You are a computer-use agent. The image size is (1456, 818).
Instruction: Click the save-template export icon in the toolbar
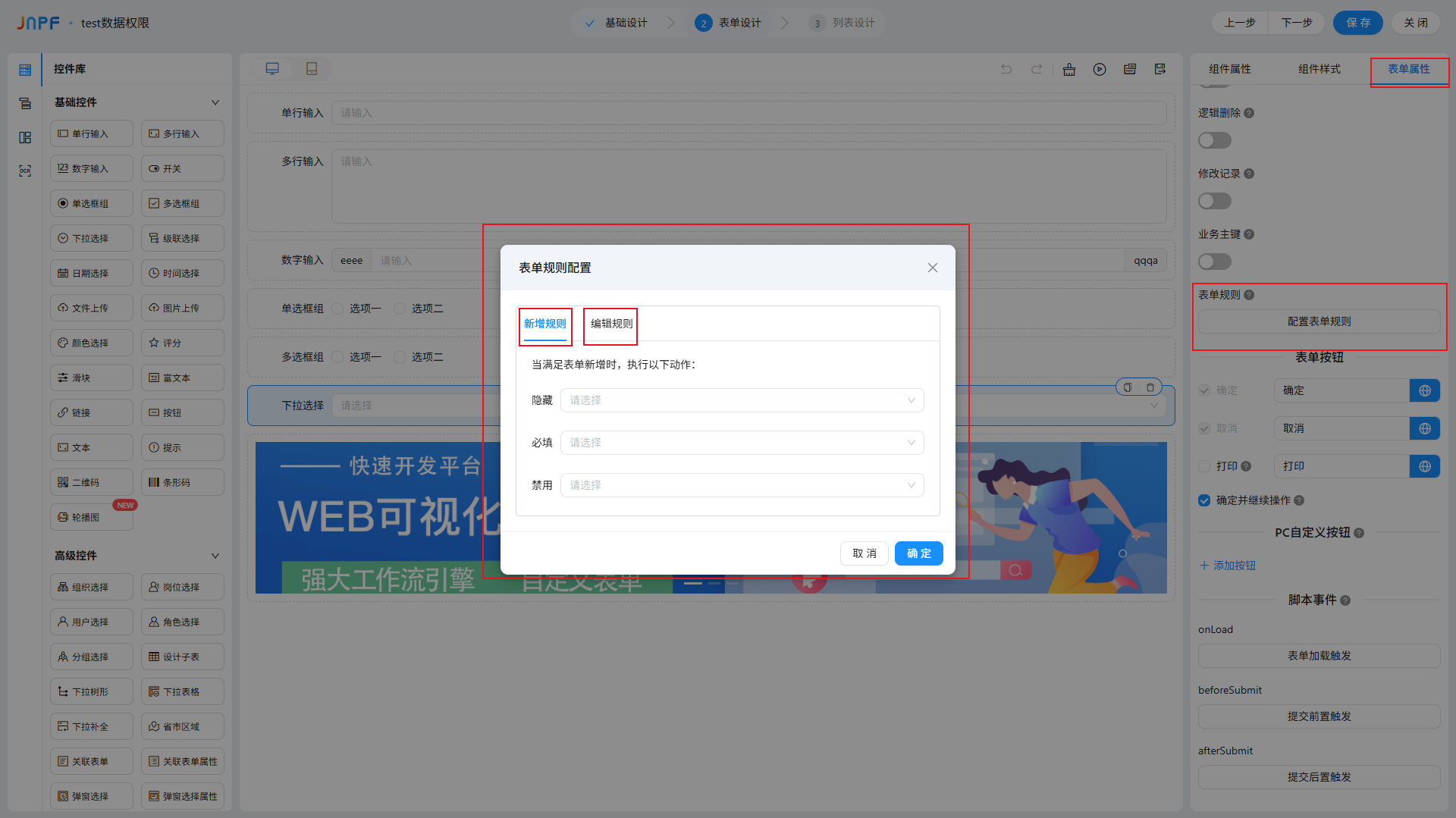pos(1159,69)
